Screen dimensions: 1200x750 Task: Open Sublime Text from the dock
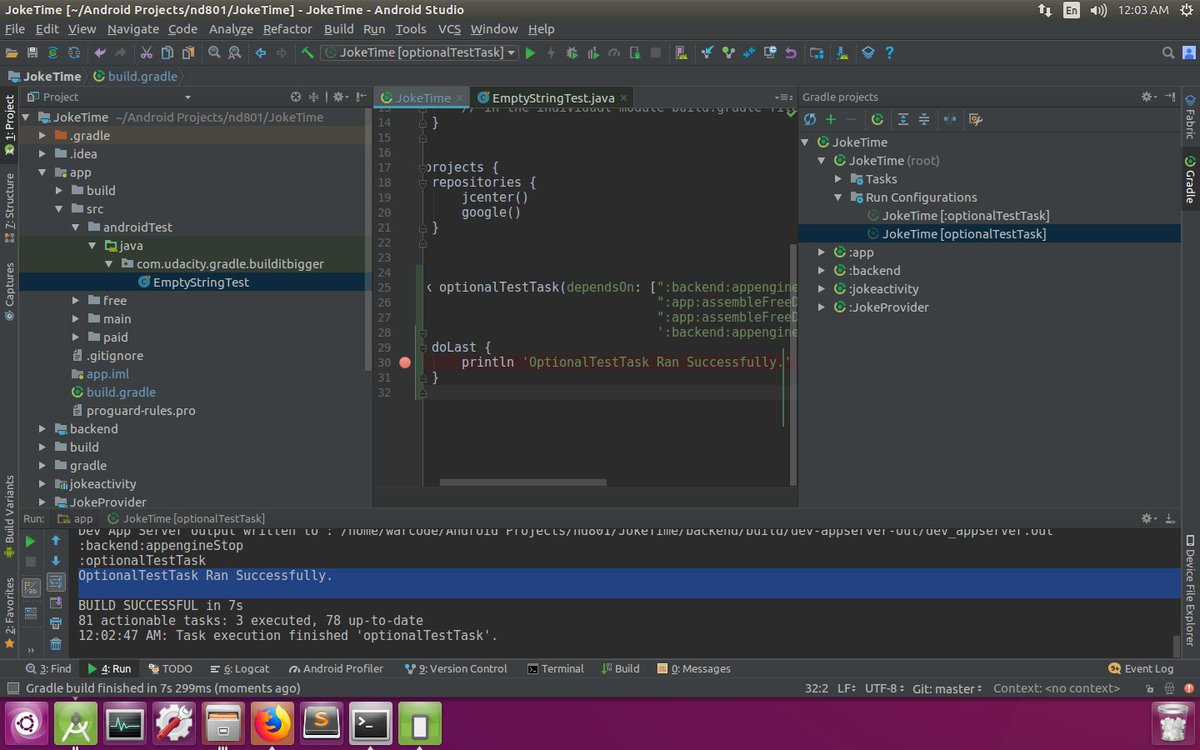[x=321, y=723]
